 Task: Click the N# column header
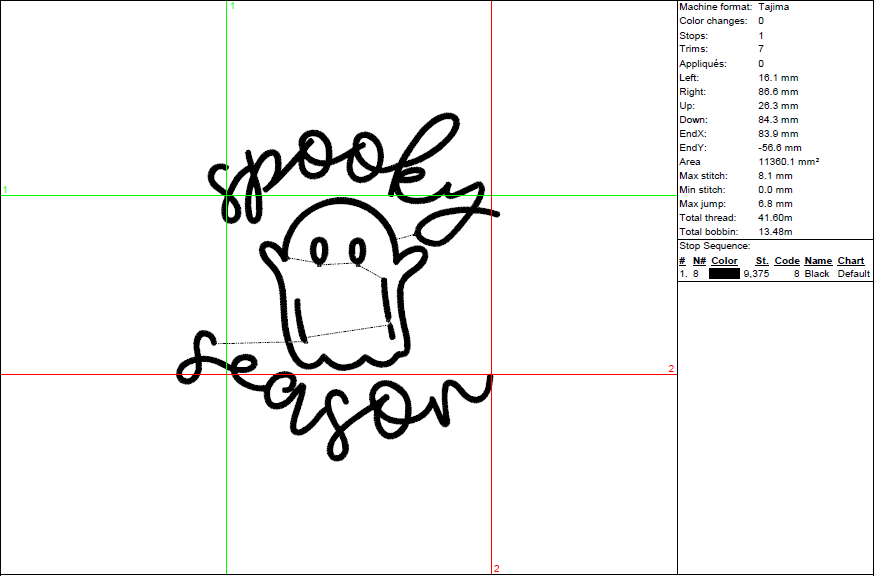(x=698, y=261)
